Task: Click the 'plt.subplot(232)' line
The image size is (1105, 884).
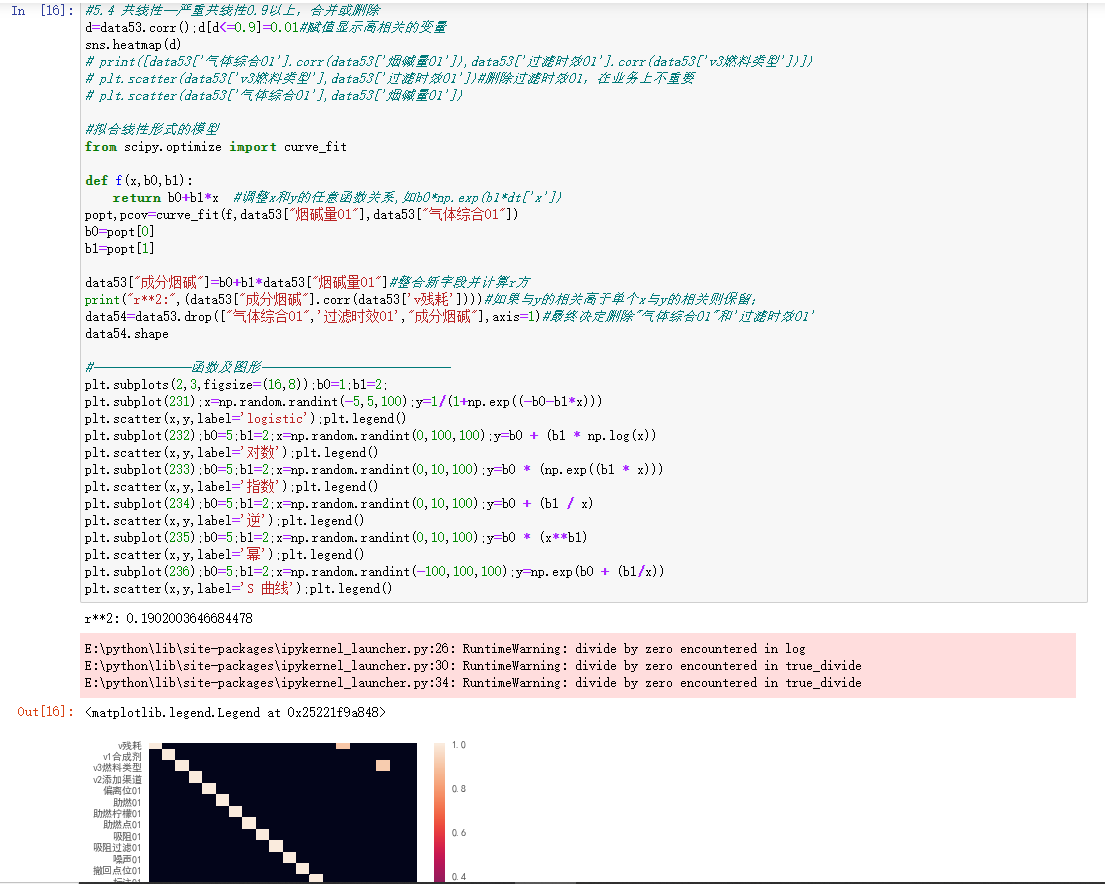Action: [x=371, y=436]
